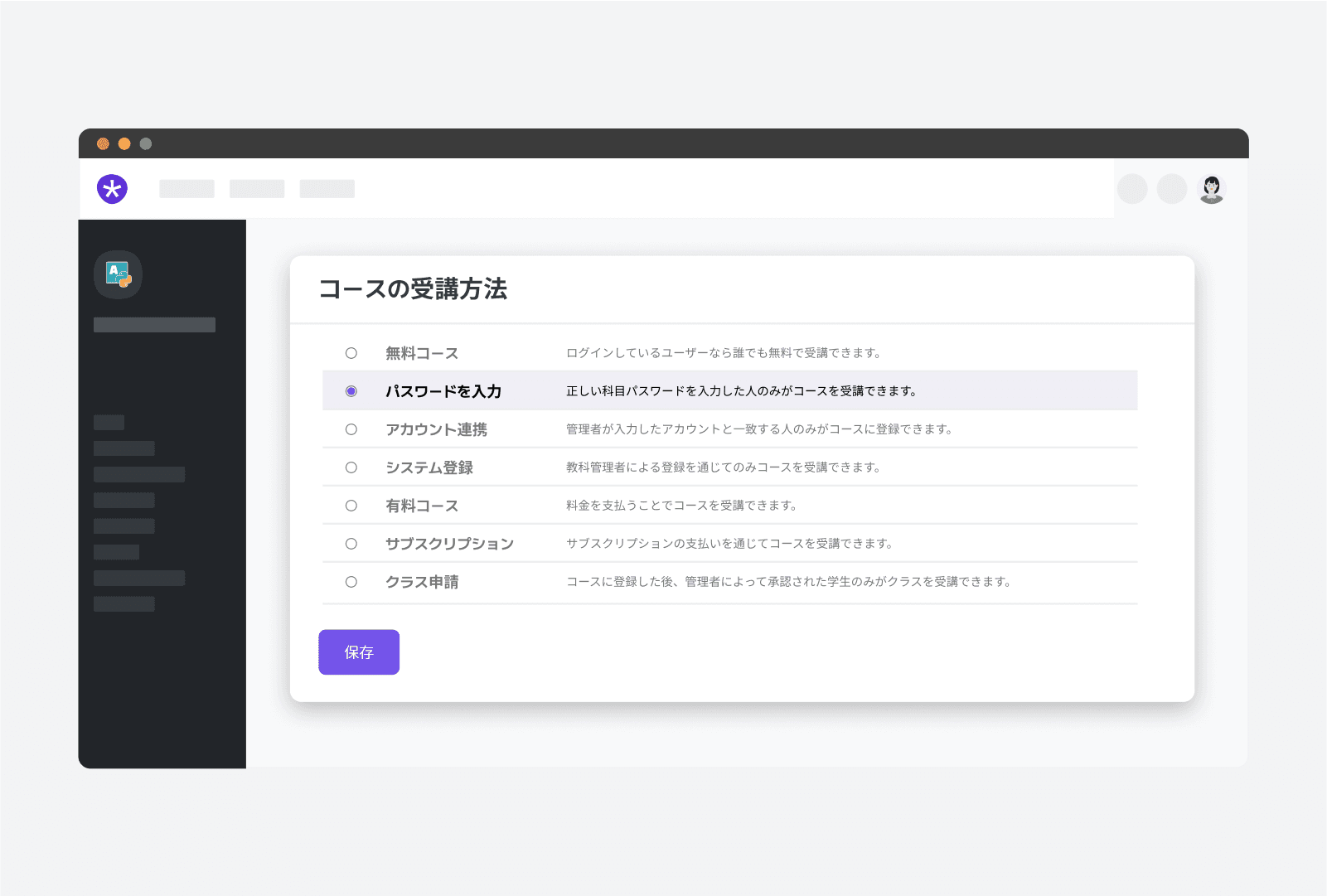Choose the アカウント連携 radio option
Screen dimensions: 1327x896
pos(351,429)
